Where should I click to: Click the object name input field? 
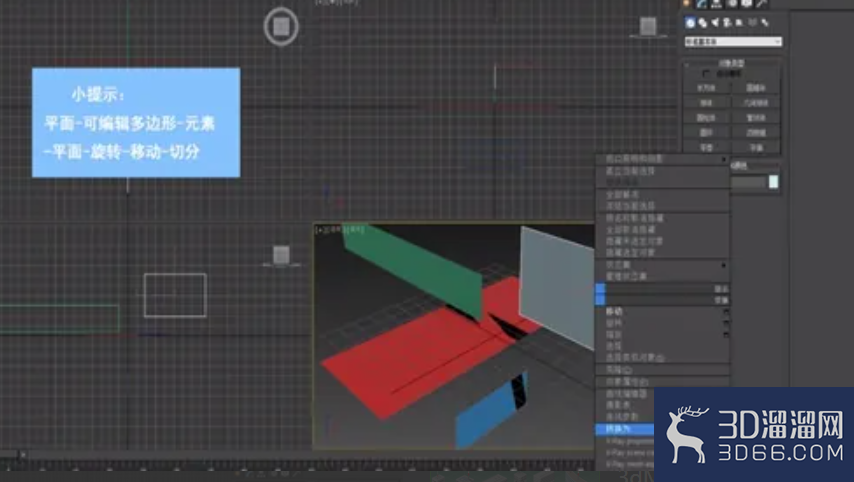pyautogui.click(x=748, y=182)
